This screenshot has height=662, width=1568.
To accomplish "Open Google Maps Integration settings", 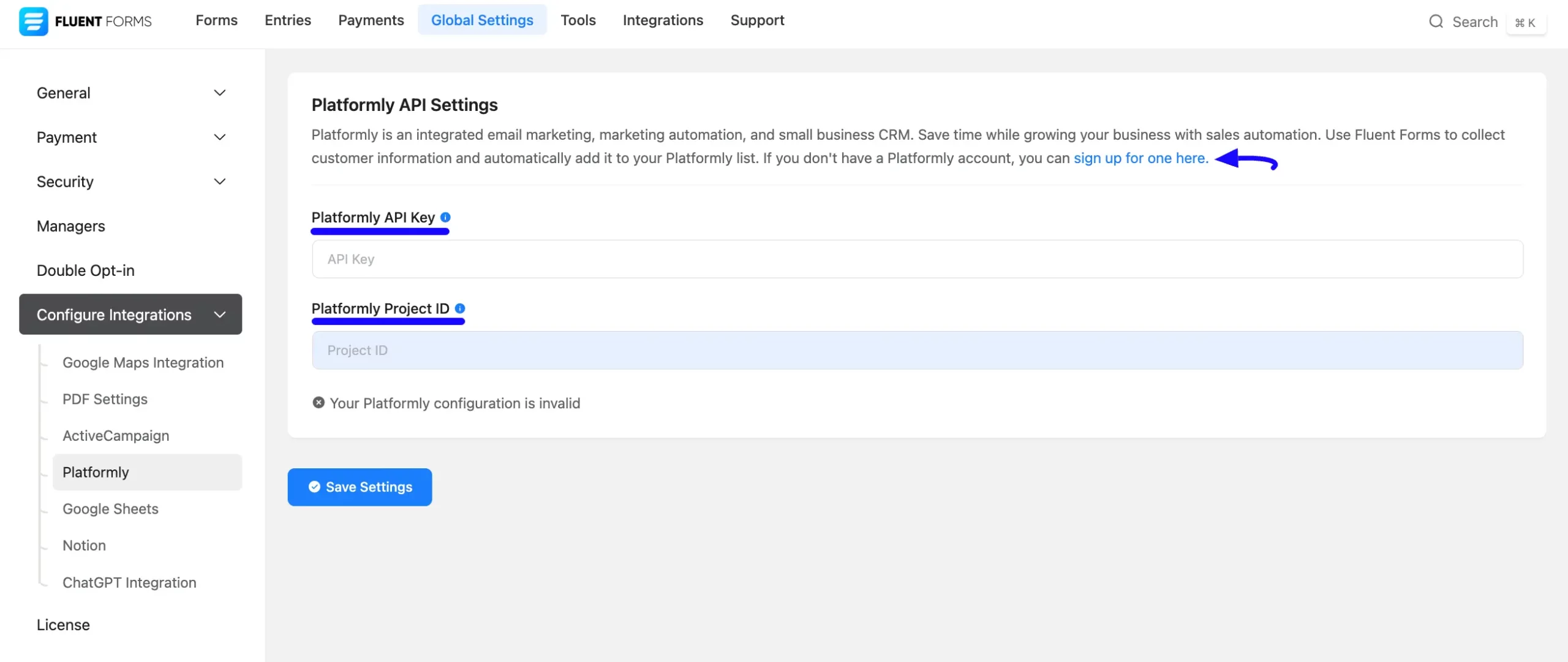I will click(x=143, y=362).
